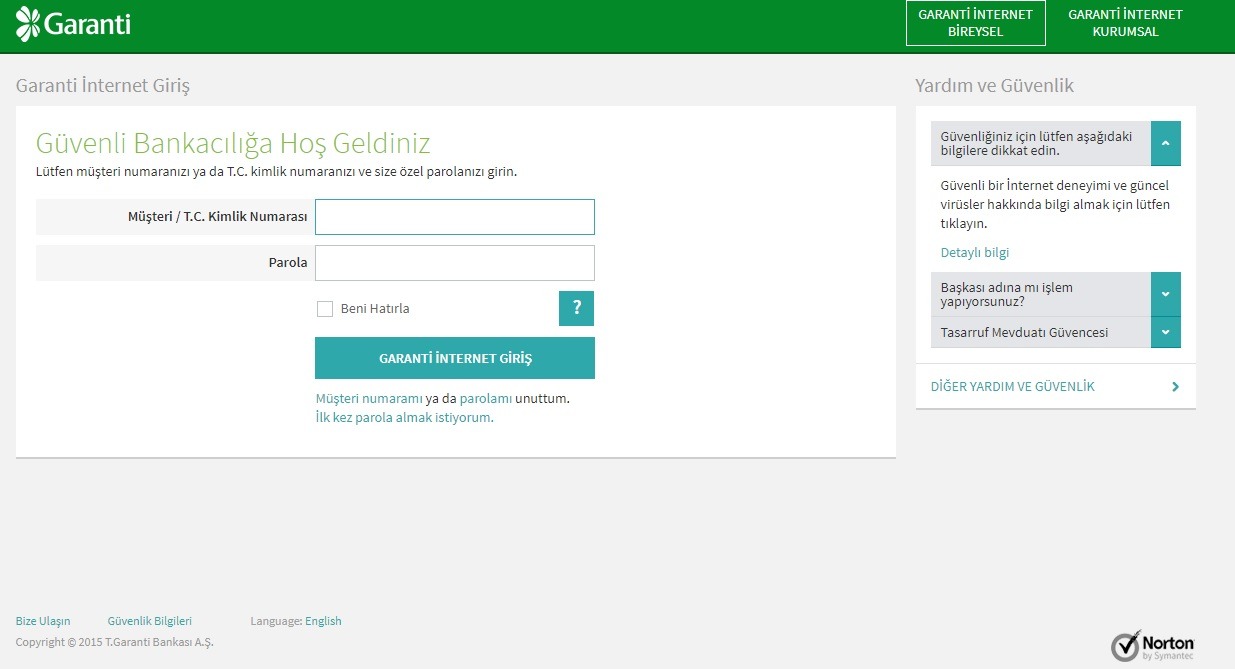Image resolution: width=1235 pixels, height=669 pixels.
Task: Focus the Müşteri / T.C. Kimlik Numarası field
Action: 455,217
